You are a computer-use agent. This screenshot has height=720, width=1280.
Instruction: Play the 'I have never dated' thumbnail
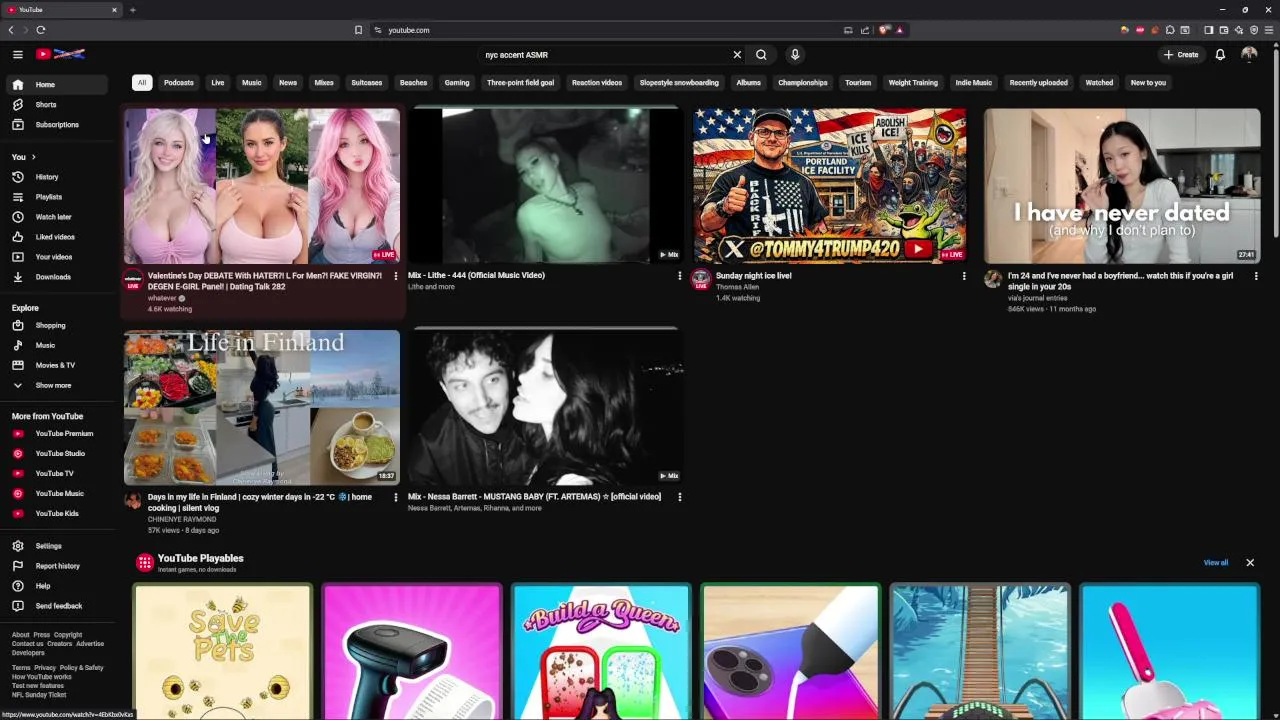tap(1122, 186)
